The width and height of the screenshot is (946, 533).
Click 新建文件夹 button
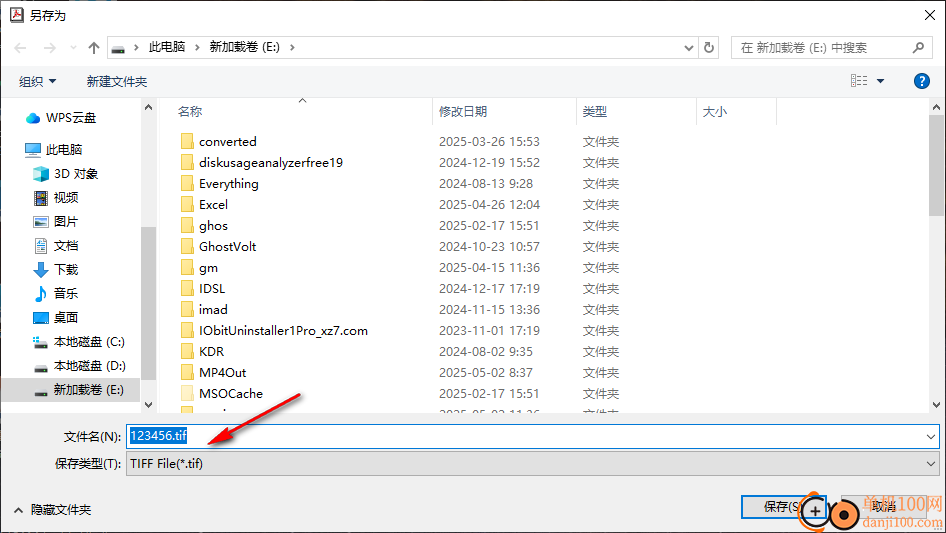(116, 81)
